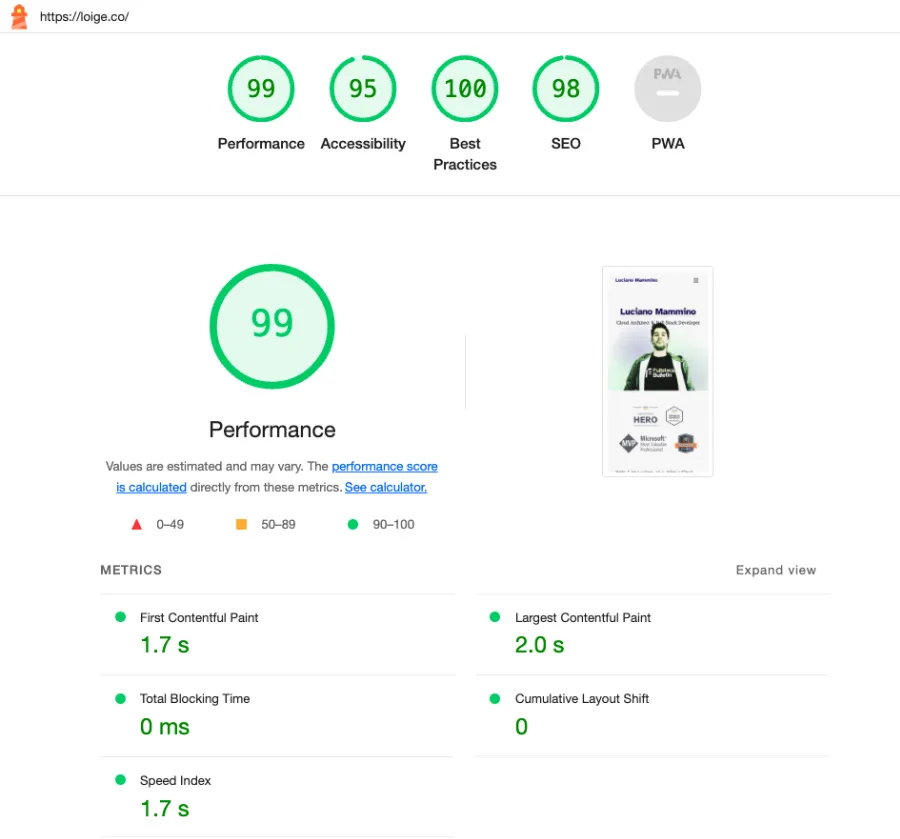Select the Accessibility score gauge
900x839 pixels.
363,88
